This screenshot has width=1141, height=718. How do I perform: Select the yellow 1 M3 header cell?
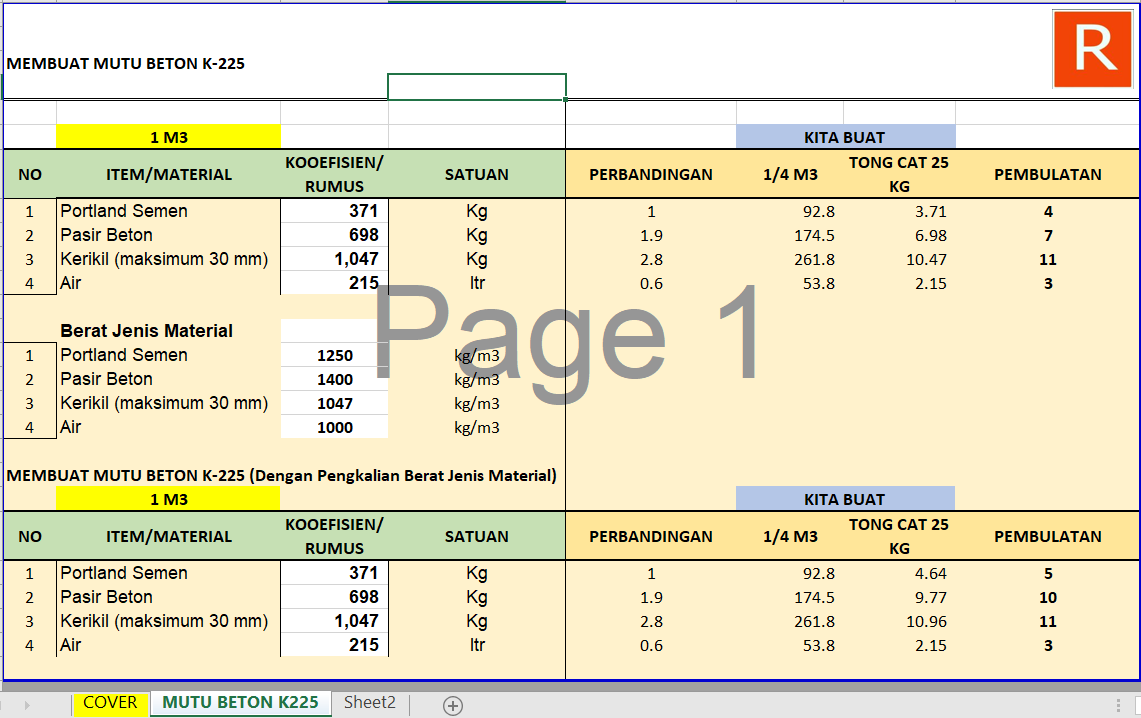pyautogui.click(x=170, y=136)
